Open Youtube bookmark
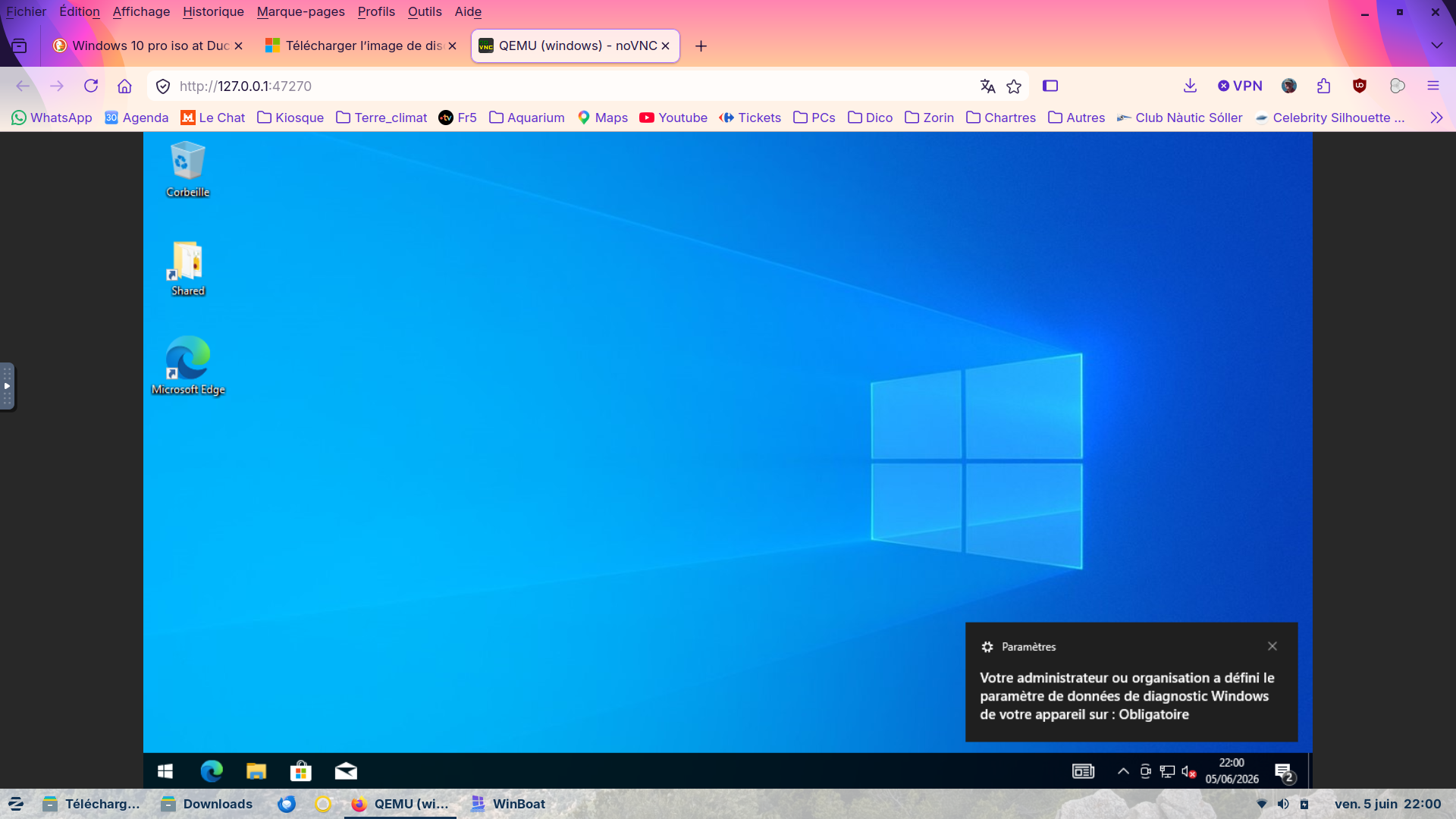This screenshot has width=1456, height=819. [673, 118]
